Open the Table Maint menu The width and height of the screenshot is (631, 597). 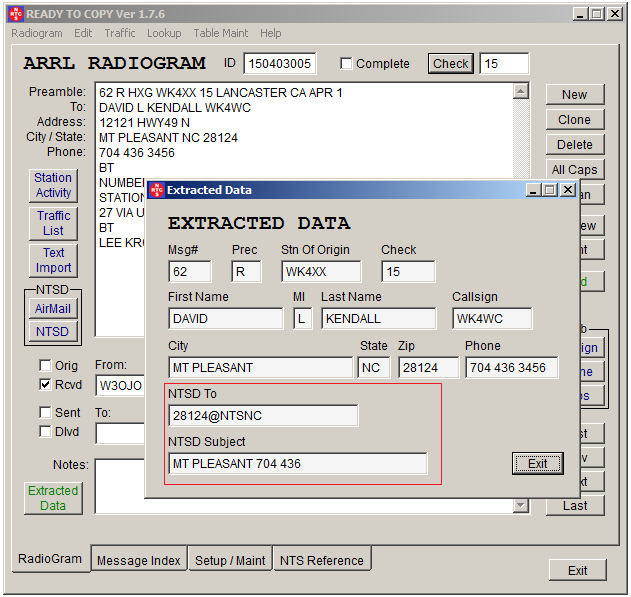[x=221, y=33]
